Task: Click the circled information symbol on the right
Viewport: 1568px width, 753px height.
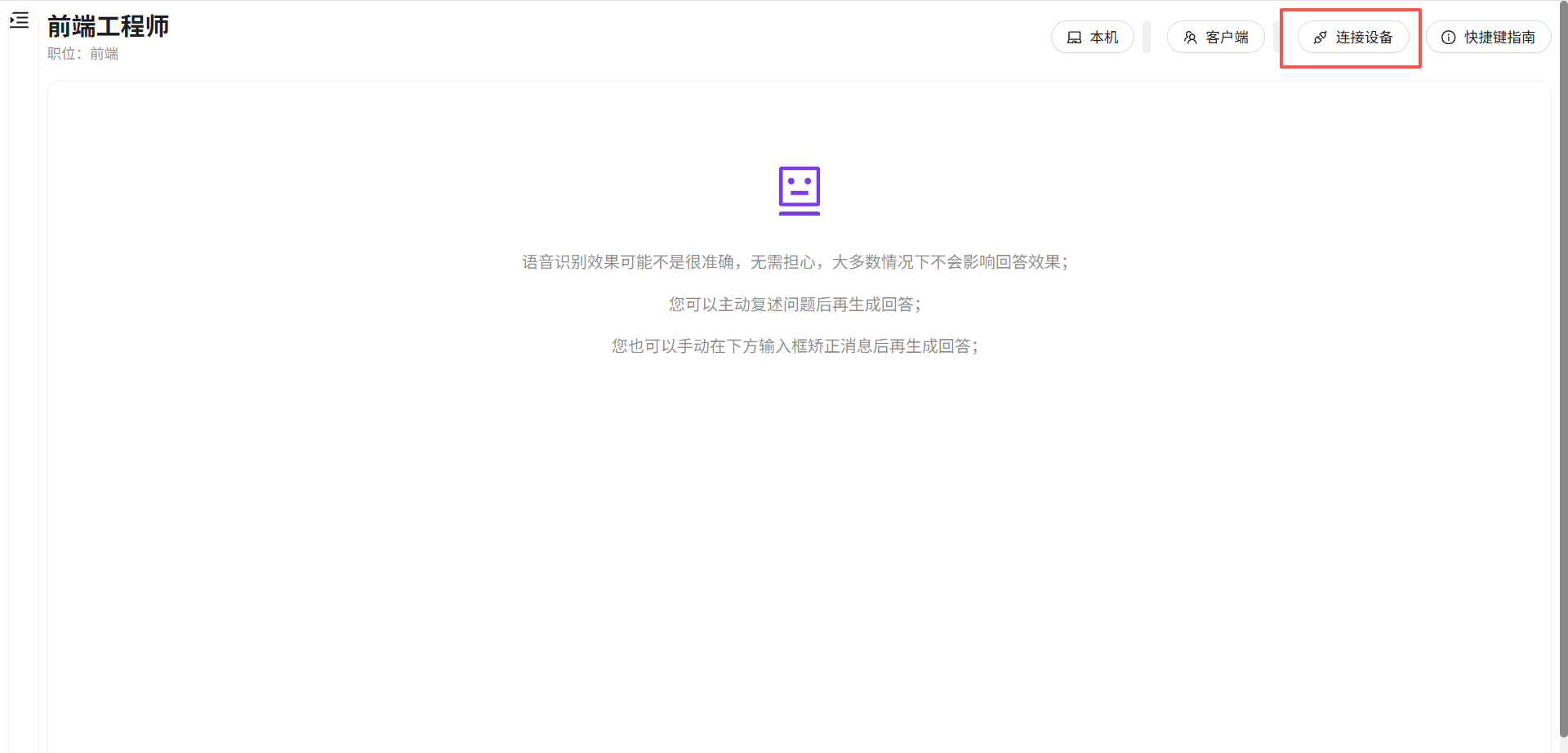Action: tap(1447, 37)
